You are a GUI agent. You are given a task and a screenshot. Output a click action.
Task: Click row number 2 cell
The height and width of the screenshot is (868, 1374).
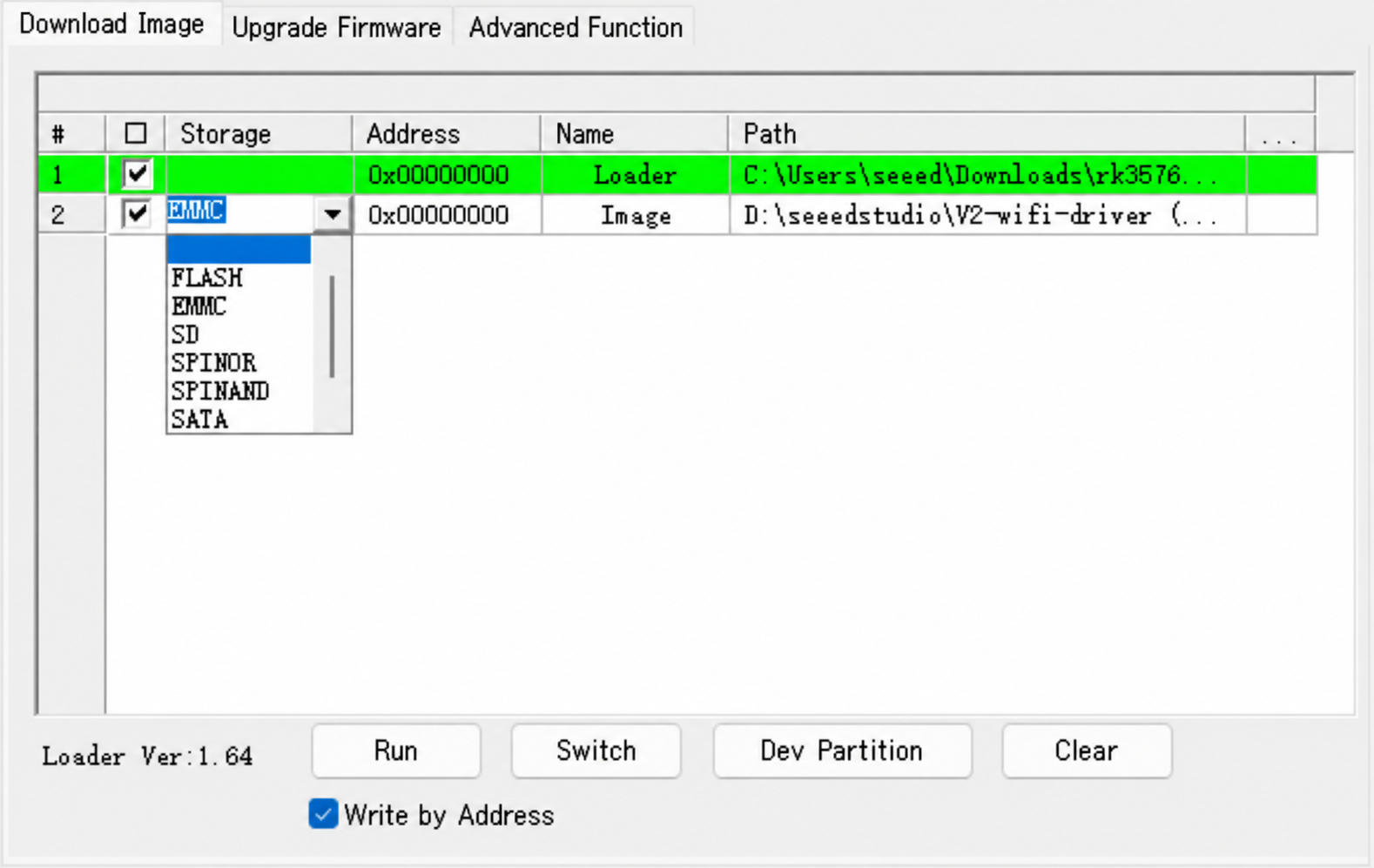[x=71, y=215]
